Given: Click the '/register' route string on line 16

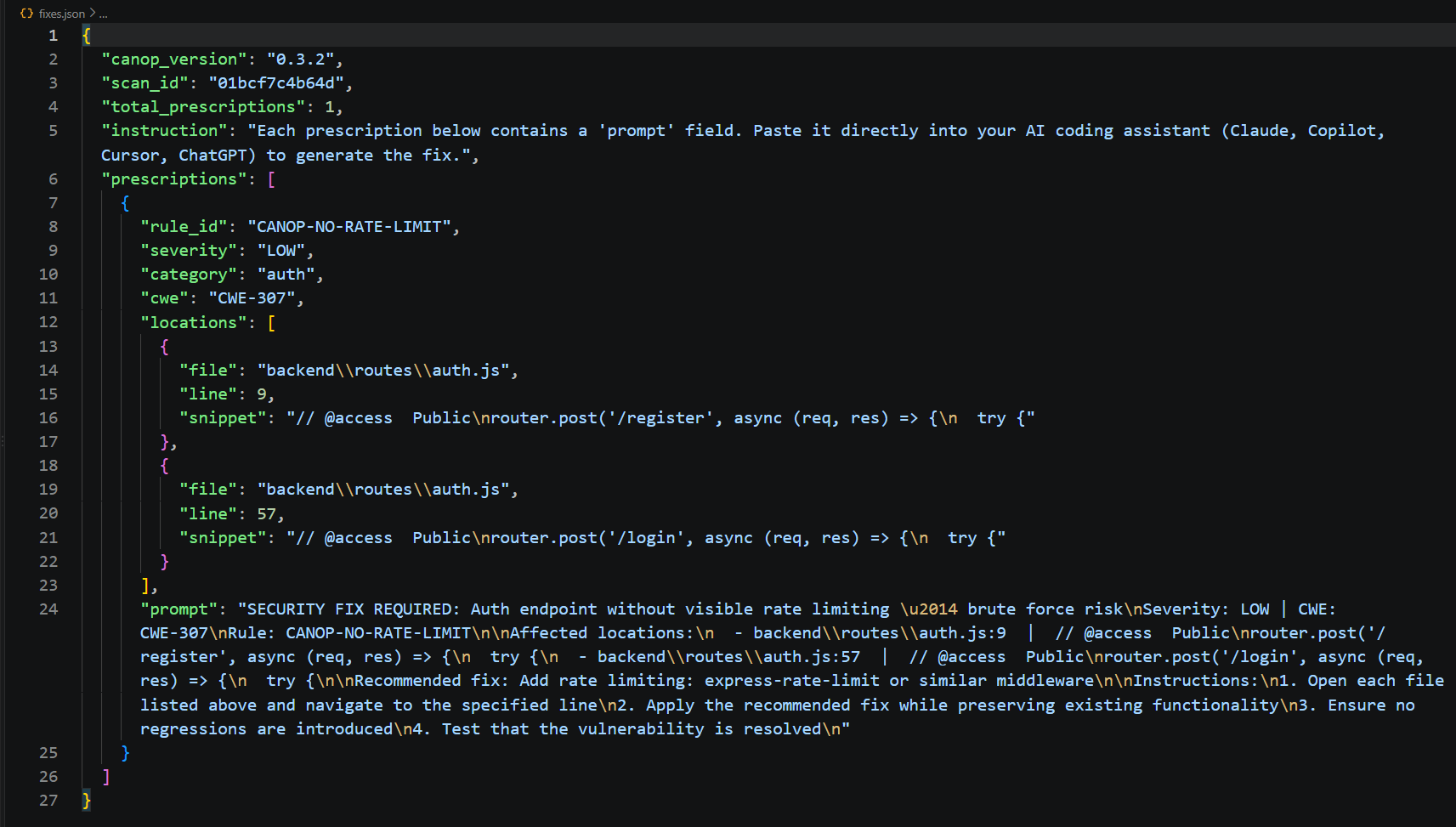Looking at the screenshot, I should pos(661,418).
